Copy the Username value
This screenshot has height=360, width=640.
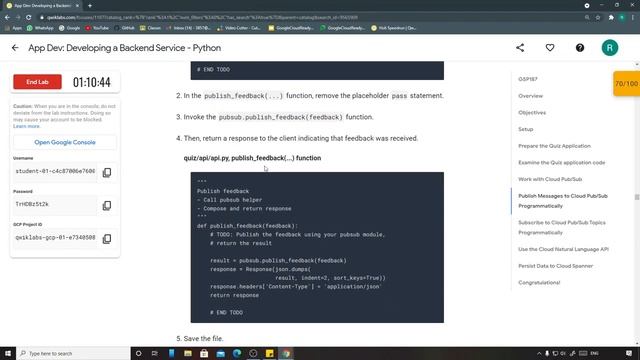(107, 172)
